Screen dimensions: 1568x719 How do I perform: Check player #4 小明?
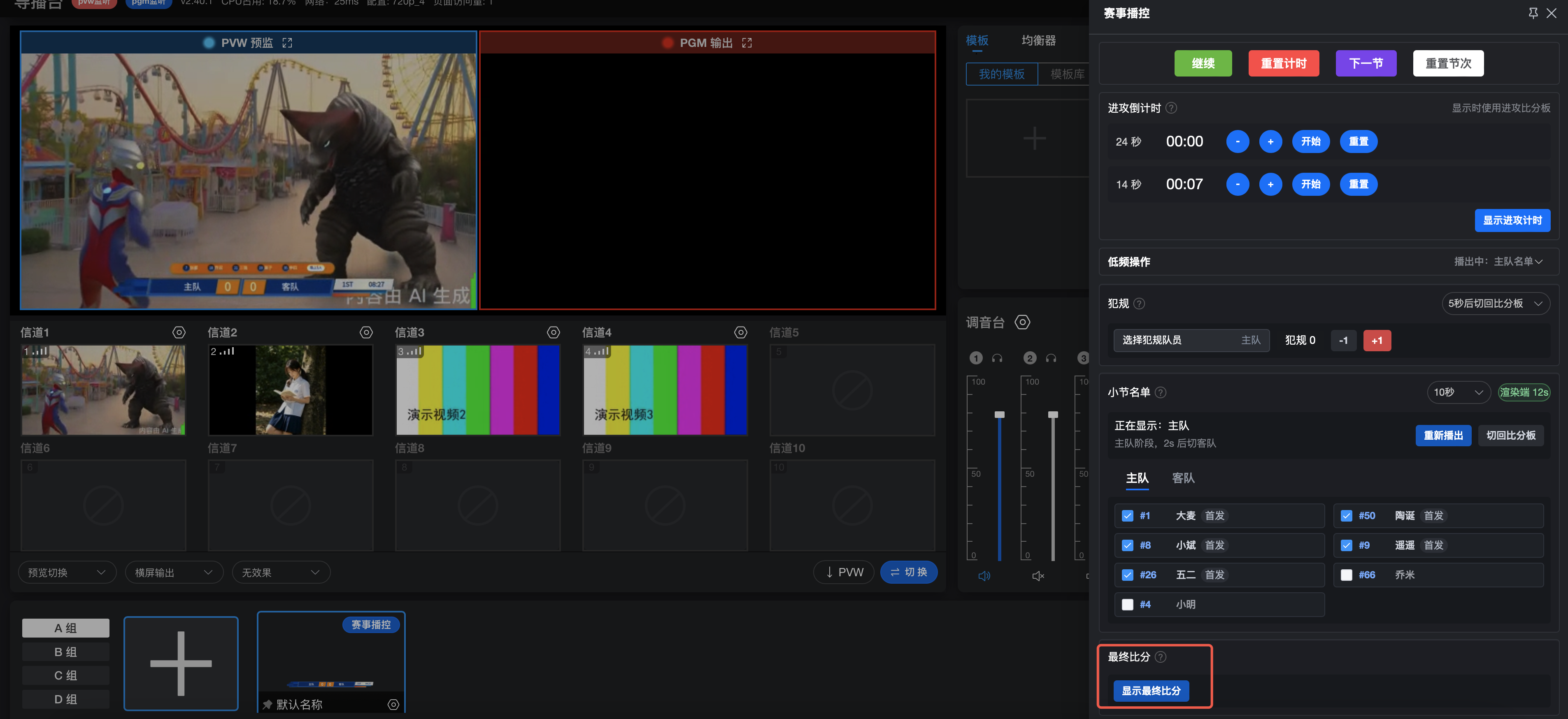pyautogui.click(x=1127, y=605)
